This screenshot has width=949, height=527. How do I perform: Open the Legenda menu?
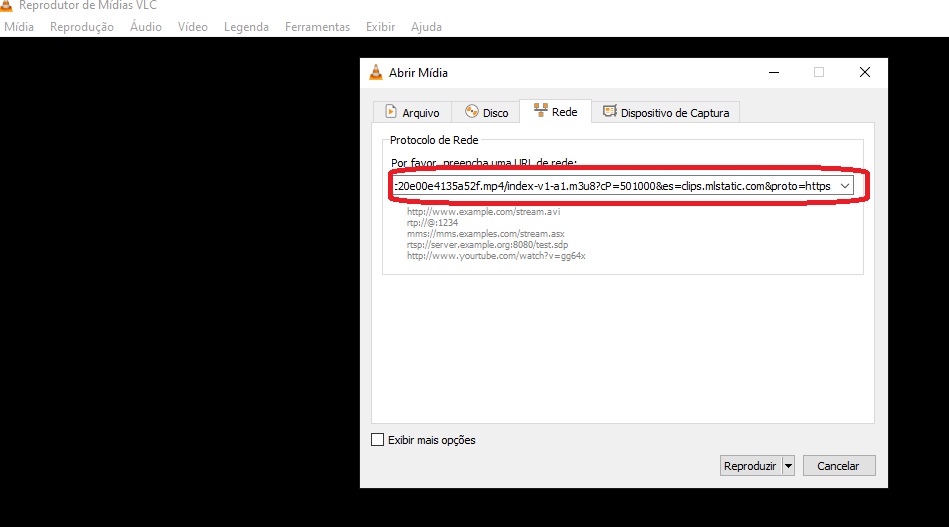pos(246,27)
